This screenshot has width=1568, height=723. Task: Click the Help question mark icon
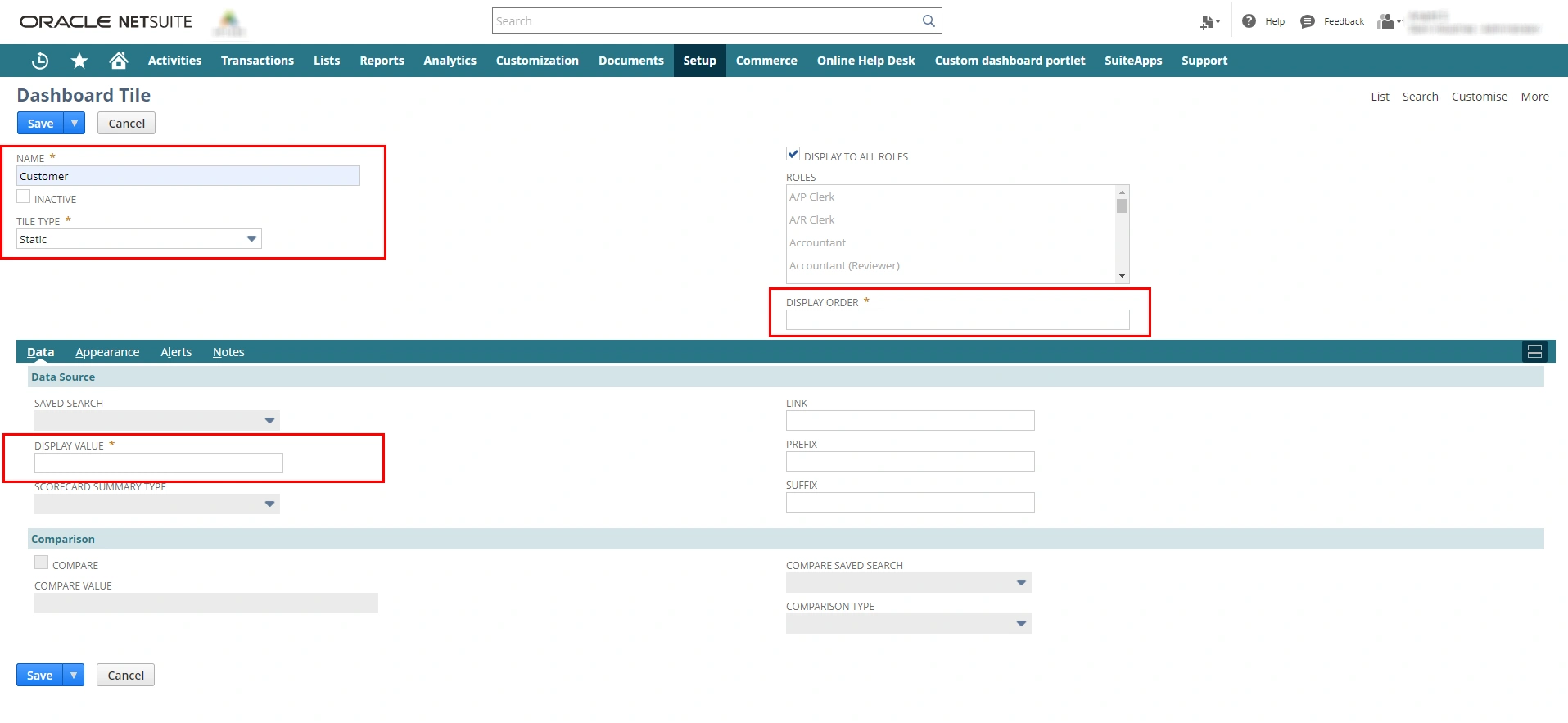pyautogui.click(x=1249, y=21)
